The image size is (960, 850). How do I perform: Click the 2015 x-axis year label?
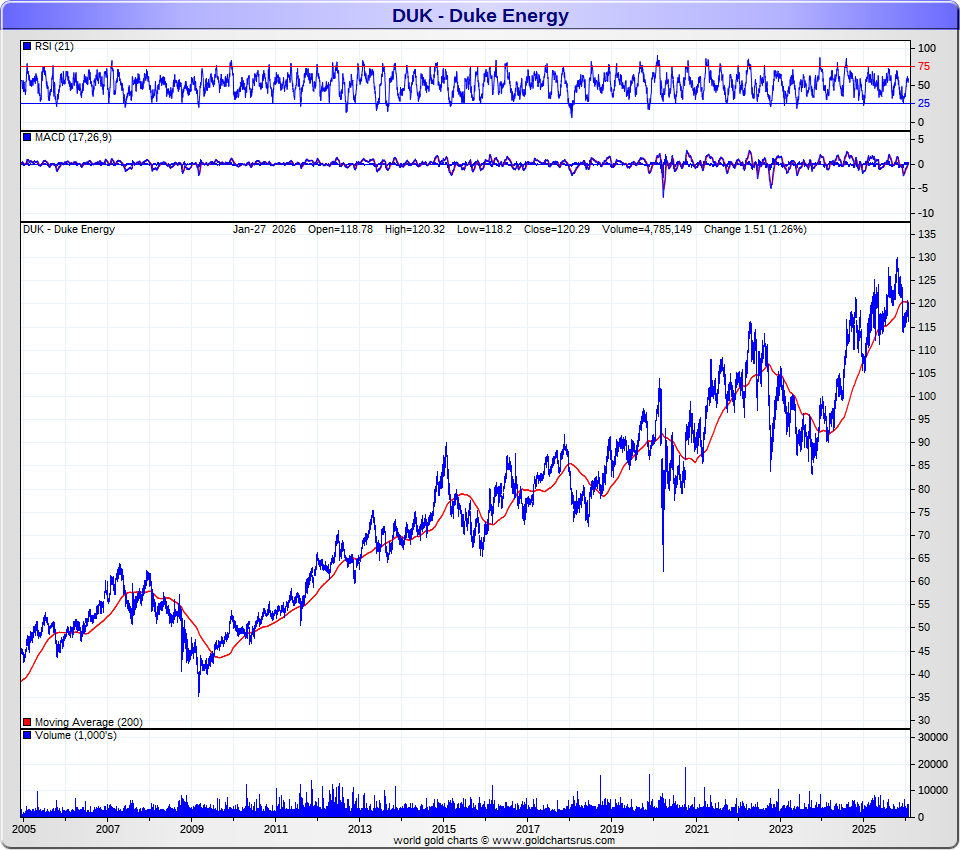tap(444, 829)
